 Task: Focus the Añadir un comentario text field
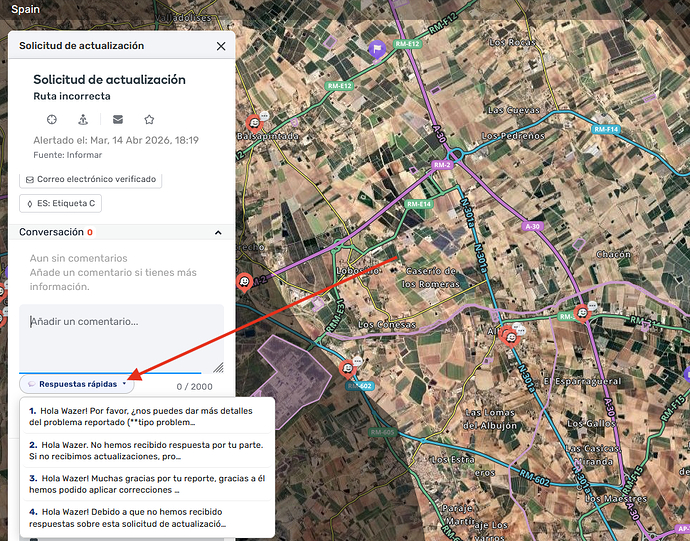click(x=121, y=339)
